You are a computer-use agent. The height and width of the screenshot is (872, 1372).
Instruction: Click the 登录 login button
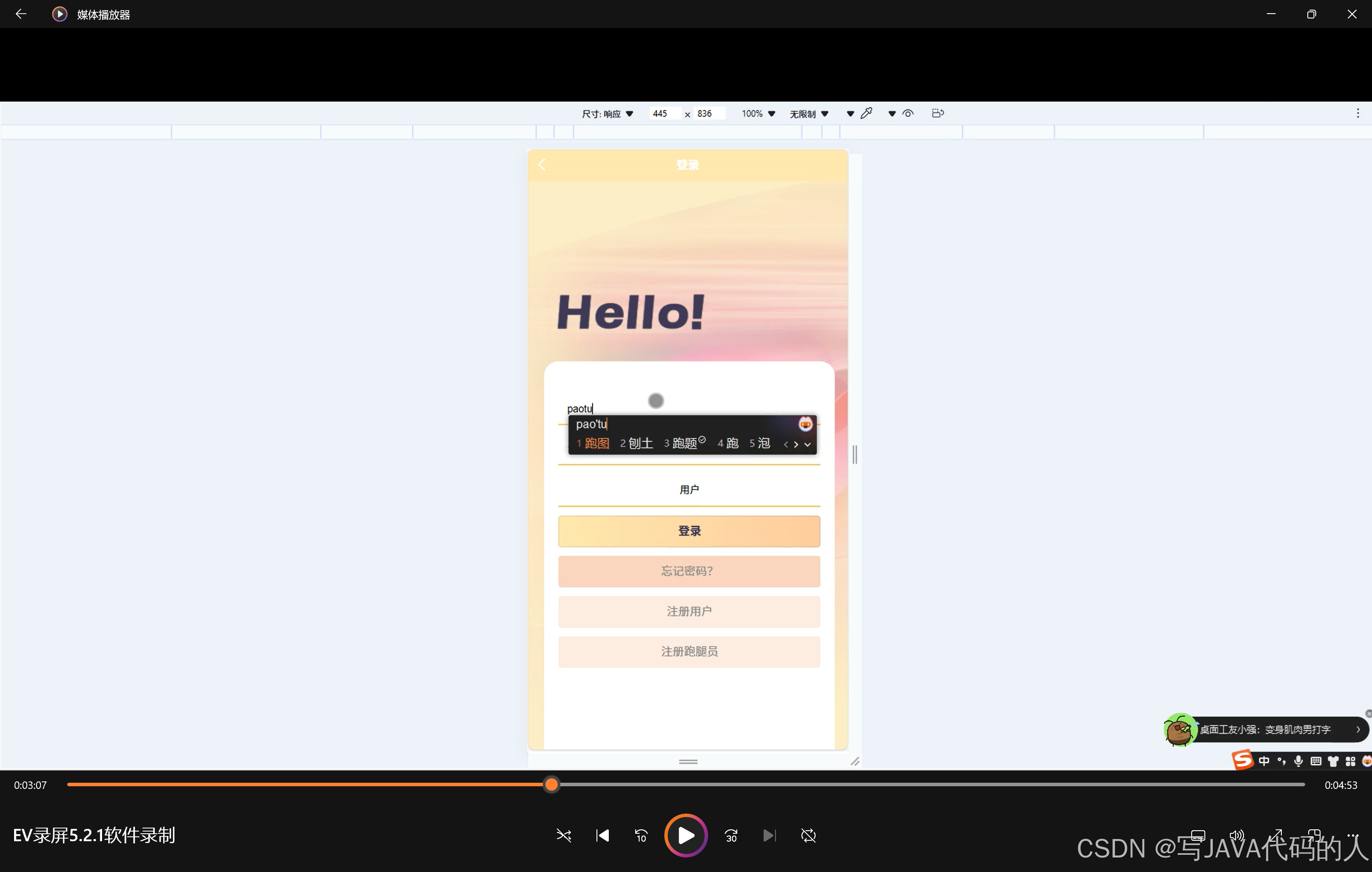(689, 531)
